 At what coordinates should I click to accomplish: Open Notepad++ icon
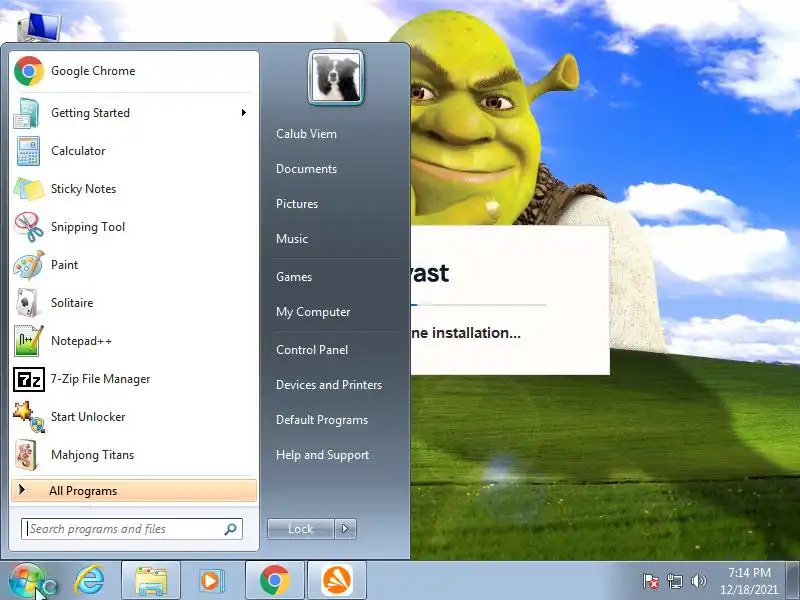29,341
